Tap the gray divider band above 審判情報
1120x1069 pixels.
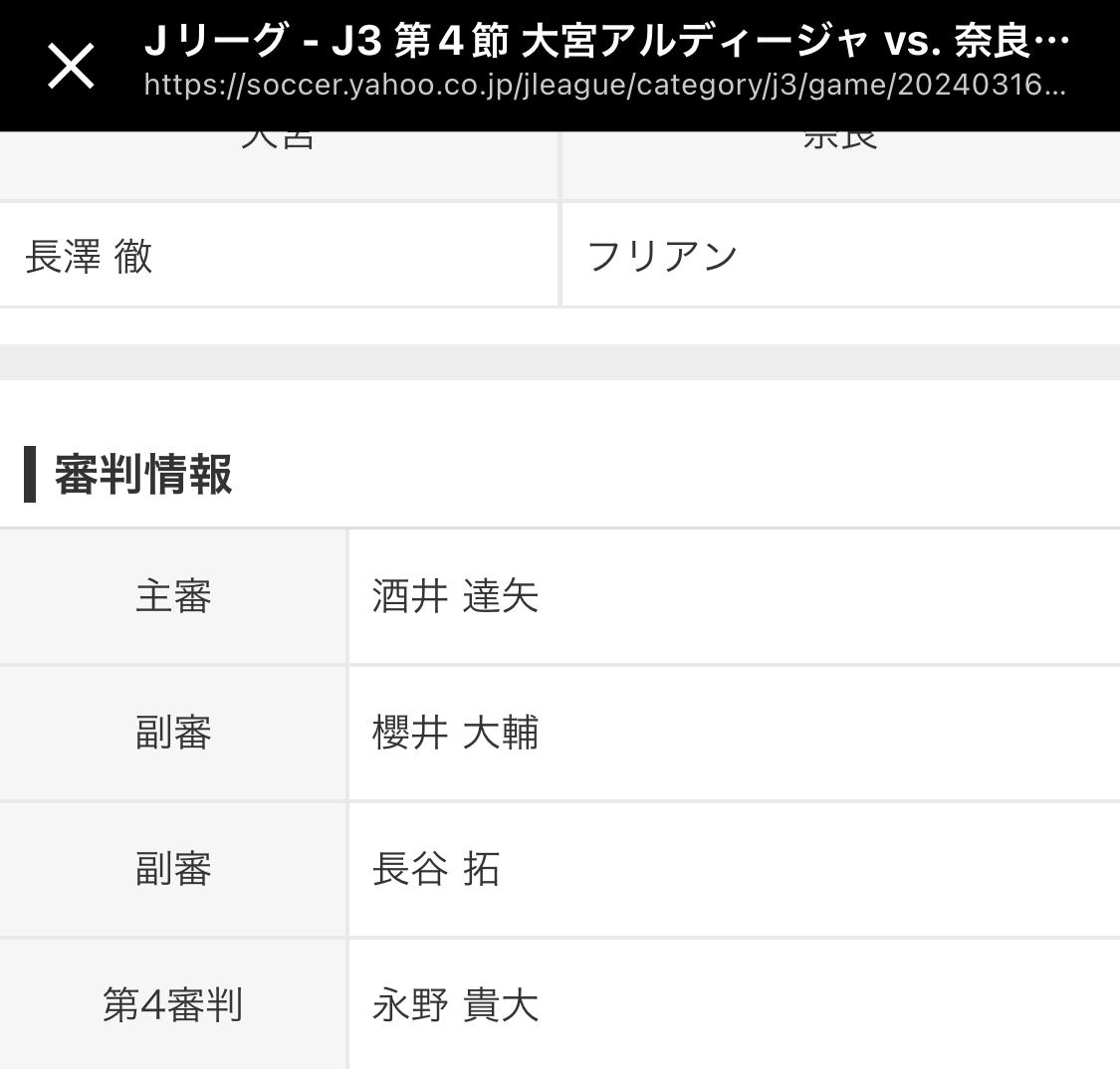(x=560, y=362)
